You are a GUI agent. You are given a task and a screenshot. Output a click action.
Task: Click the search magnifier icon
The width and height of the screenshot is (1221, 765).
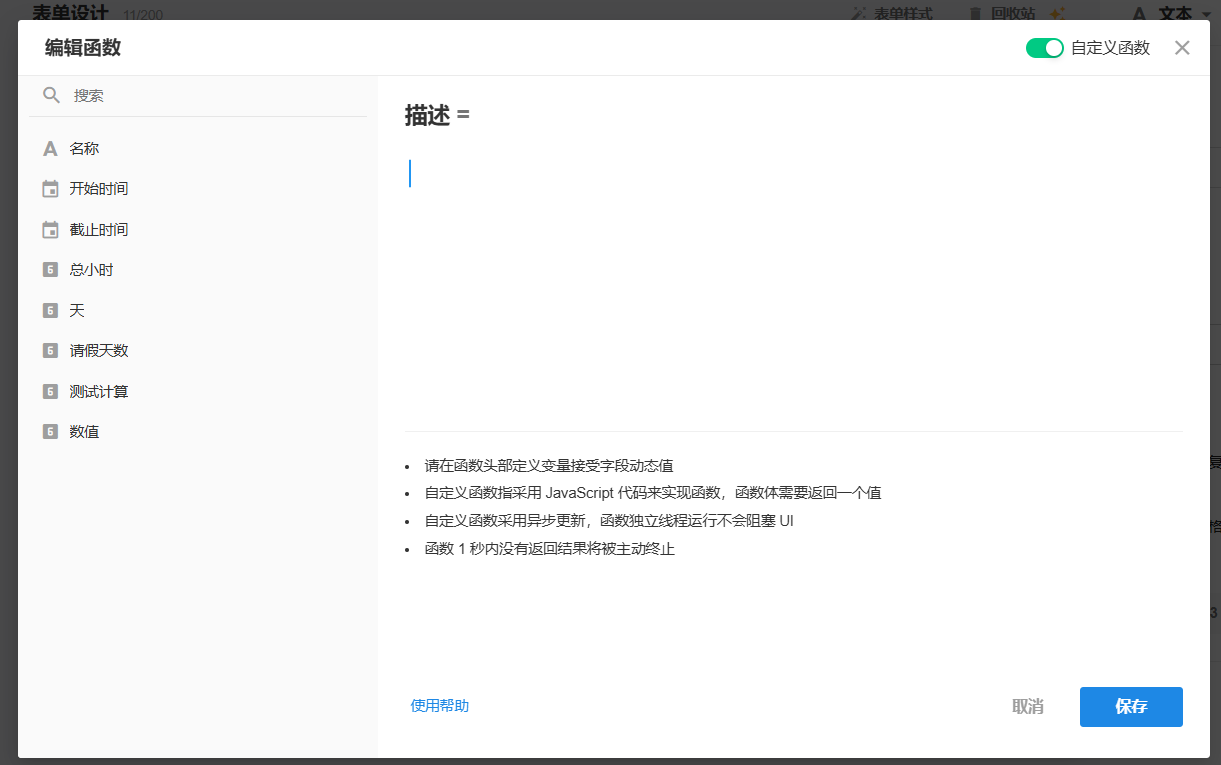point(51,96)
